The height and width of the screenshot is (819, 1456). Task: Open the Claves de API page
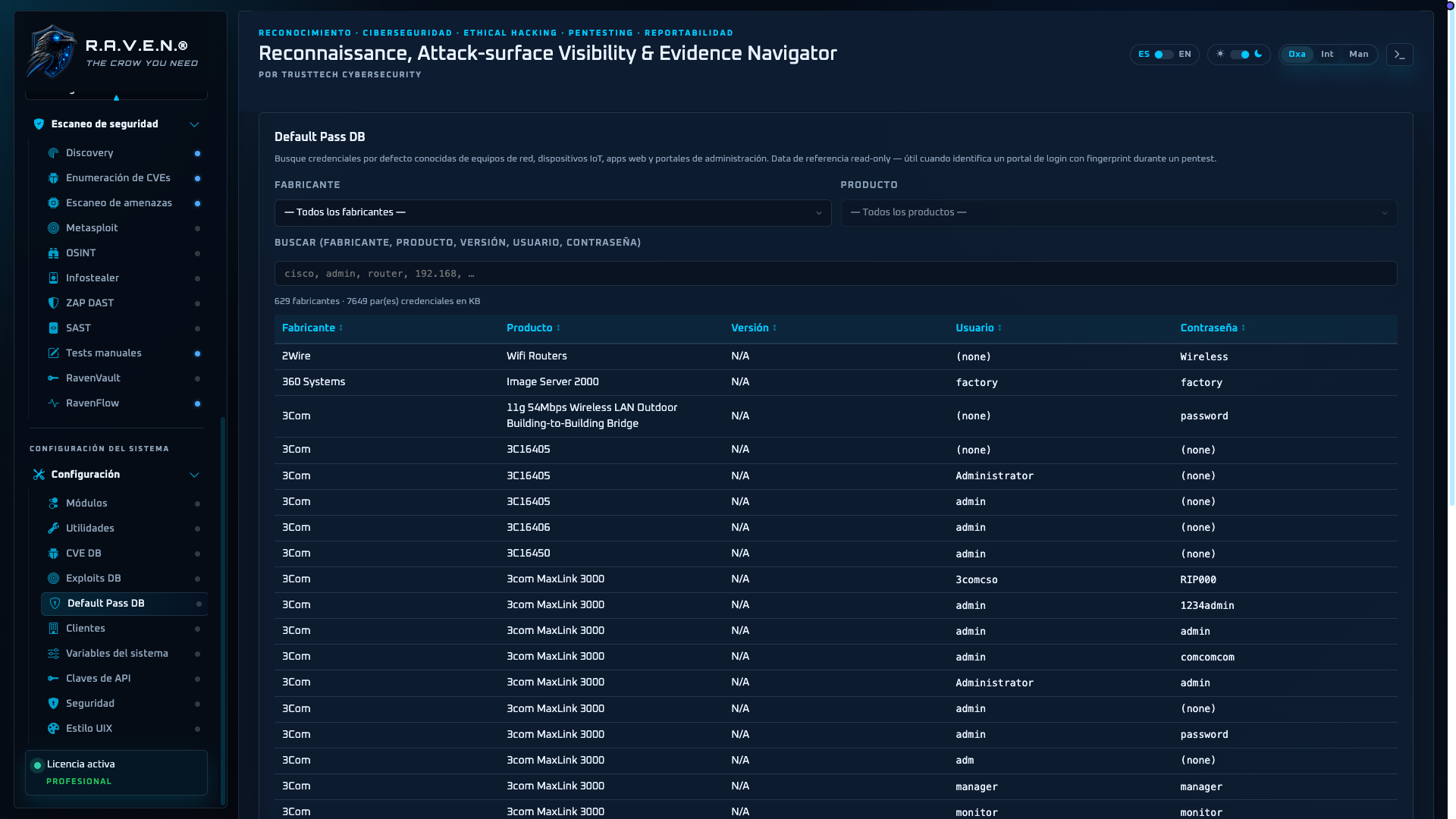(124, 679)
